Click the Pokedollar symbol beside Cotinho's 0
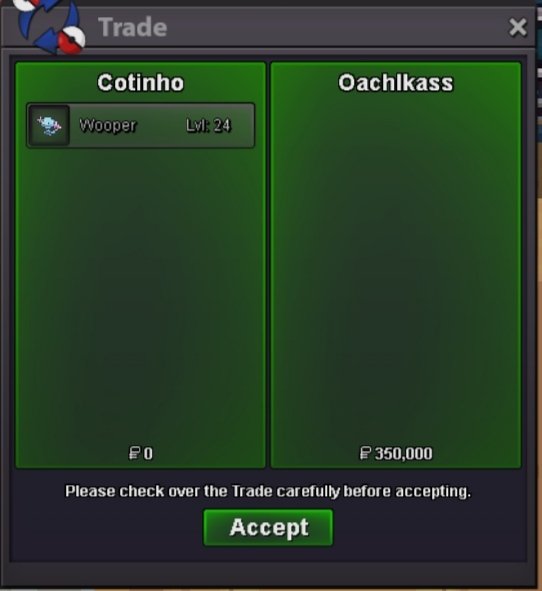The width and height of the screenshot is (542, 591). pos(134,453)
